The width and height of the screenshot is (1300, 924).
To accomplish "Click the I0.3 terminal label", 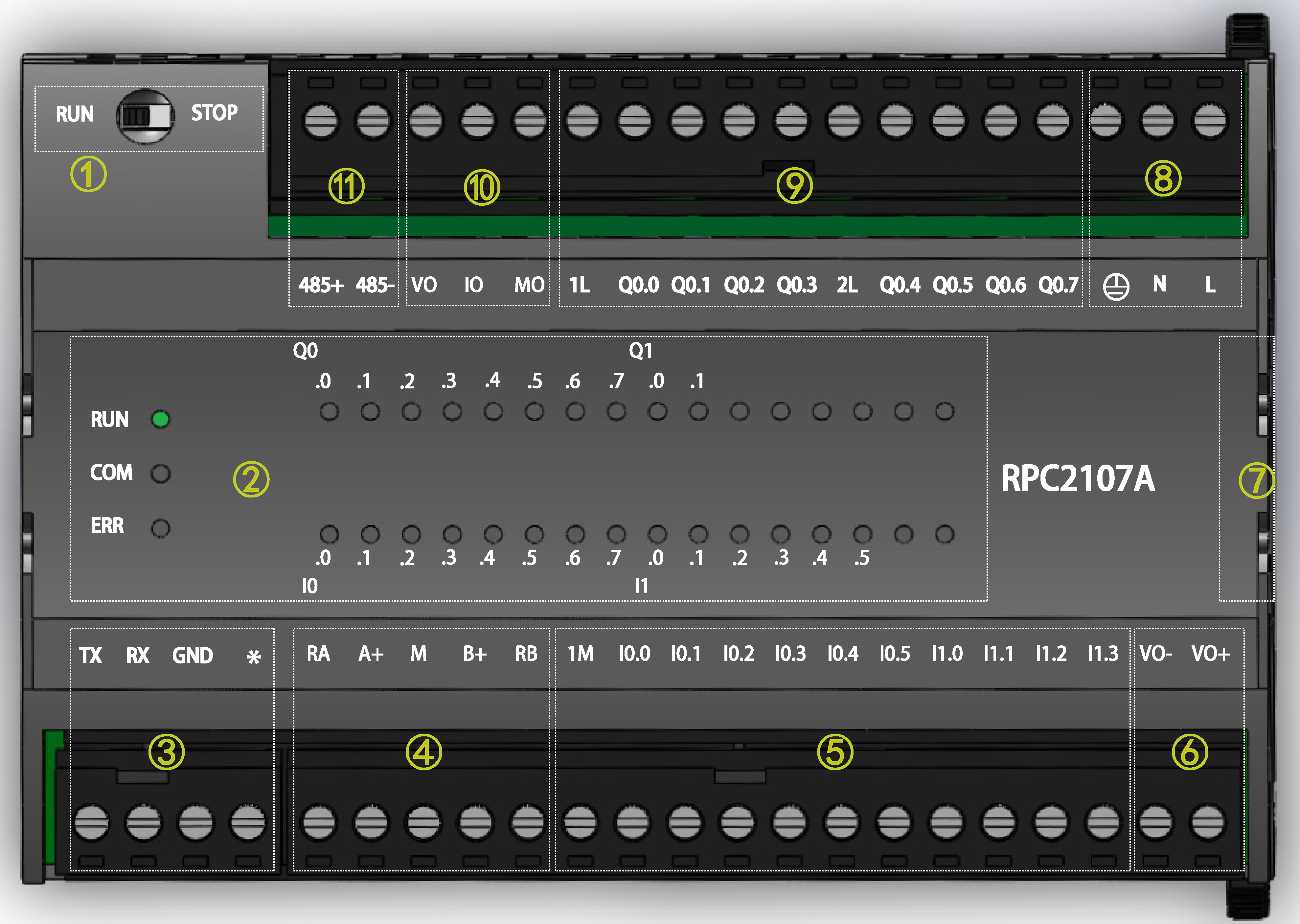I will (x=791, y=653).
